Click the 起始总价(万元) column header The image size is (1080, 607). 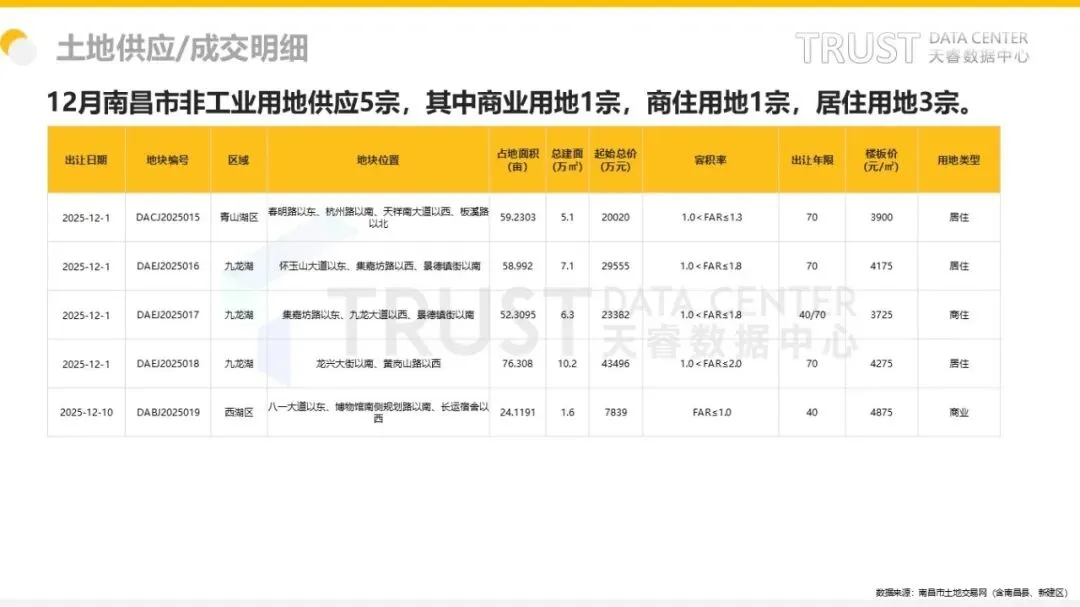point(615,160)
